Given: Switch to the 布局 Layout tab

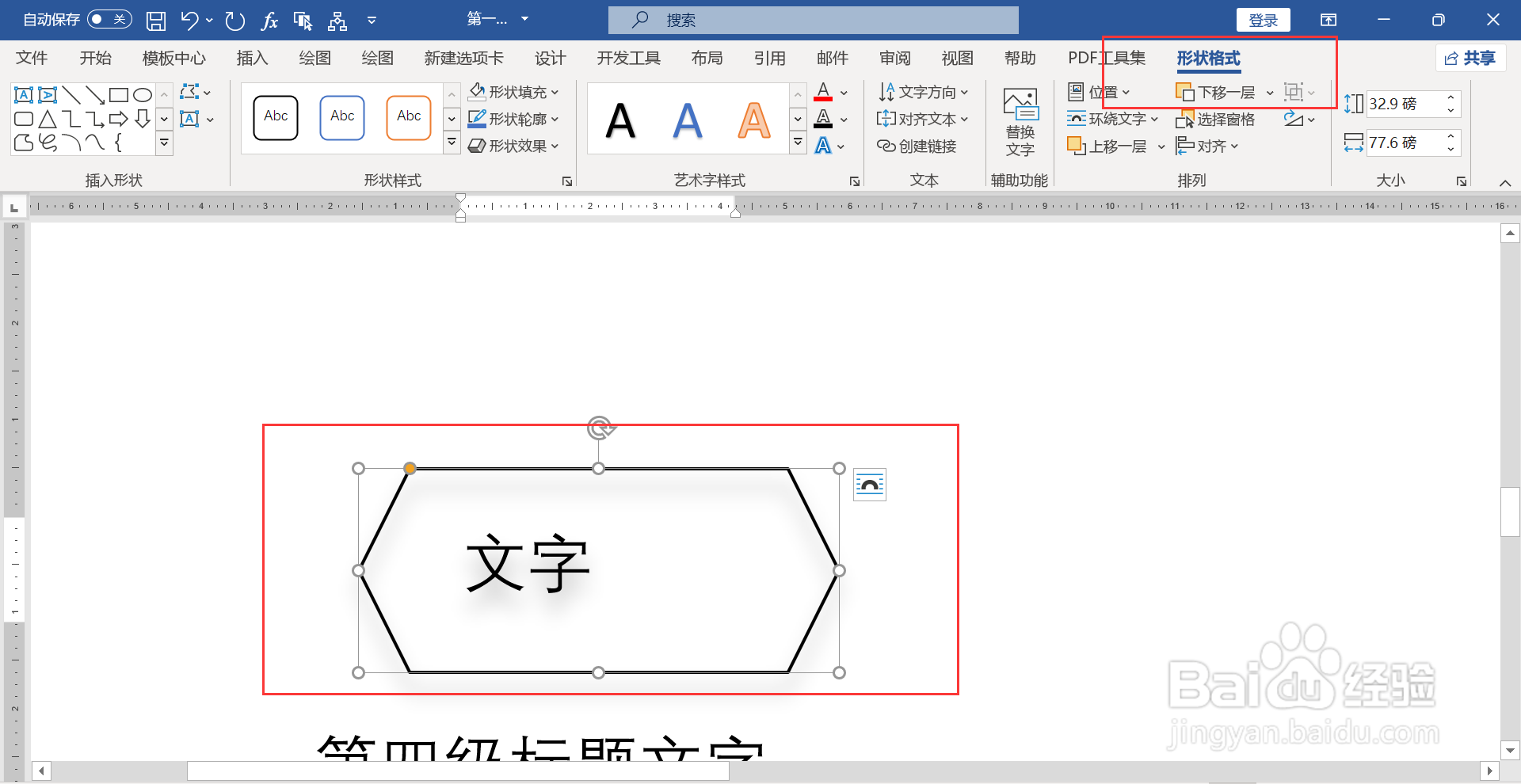Looking at the screenshot, I should 707,58.
